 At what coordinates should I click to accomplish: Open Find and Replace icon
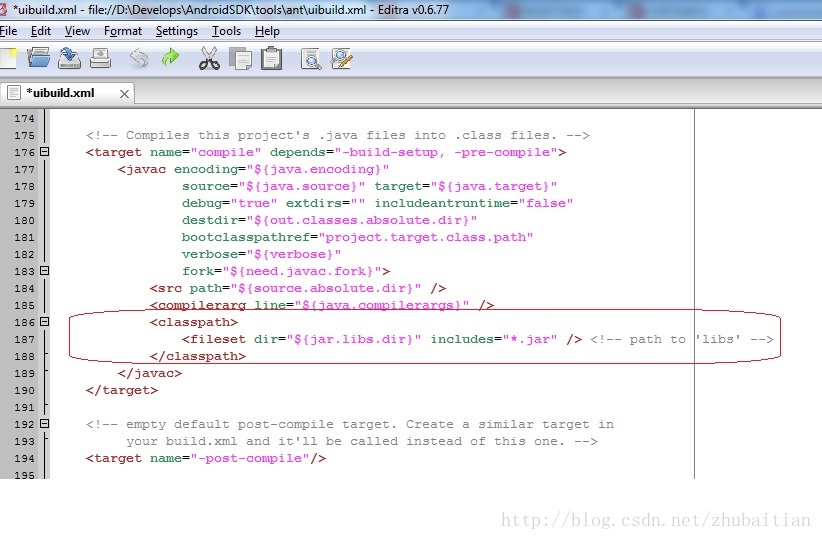pyautogui.click(x=342, y=59)
